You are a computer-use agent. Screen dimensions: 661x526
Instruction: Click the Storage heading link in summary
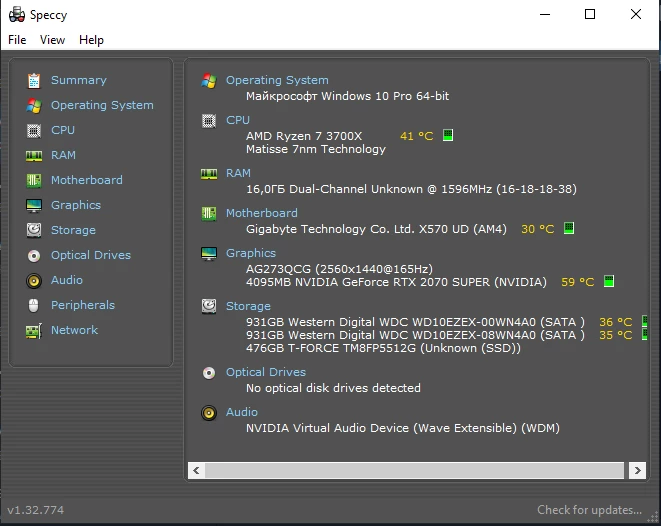click(x=248, y=306)
